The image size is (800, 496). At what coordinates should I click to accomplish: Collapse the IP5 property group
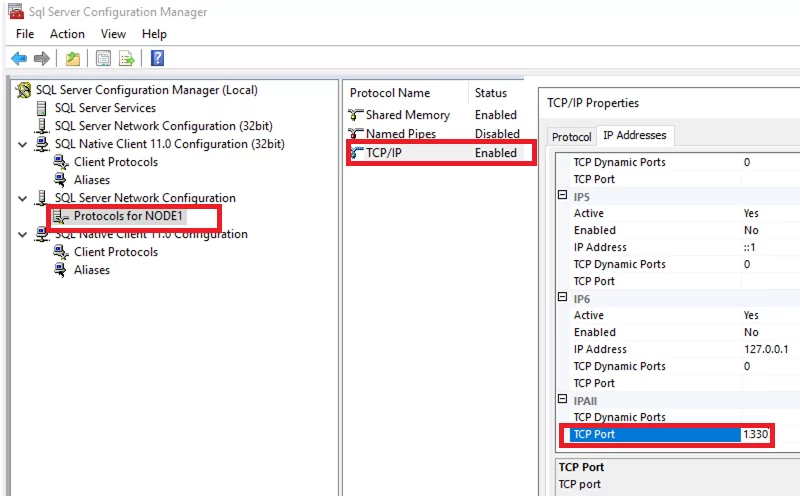(562, 195)
